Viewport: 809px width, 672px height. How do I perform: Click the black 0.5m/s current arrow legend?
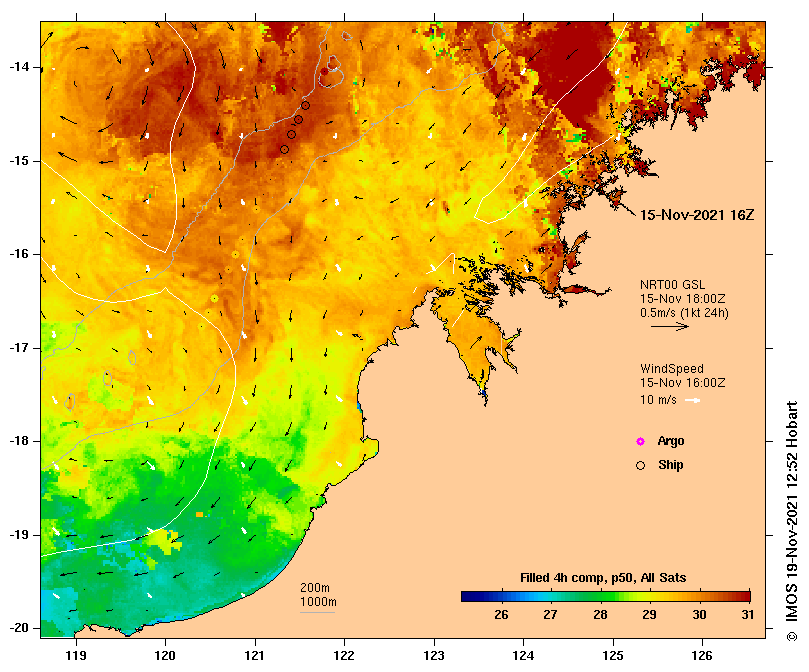coord(670,326)
